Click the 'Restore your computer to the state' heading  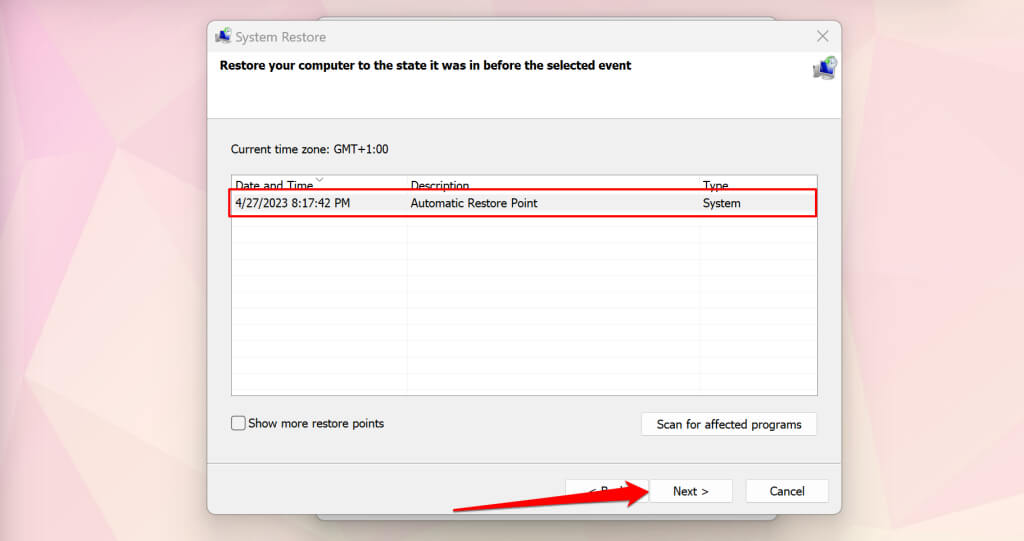[425, 65]
